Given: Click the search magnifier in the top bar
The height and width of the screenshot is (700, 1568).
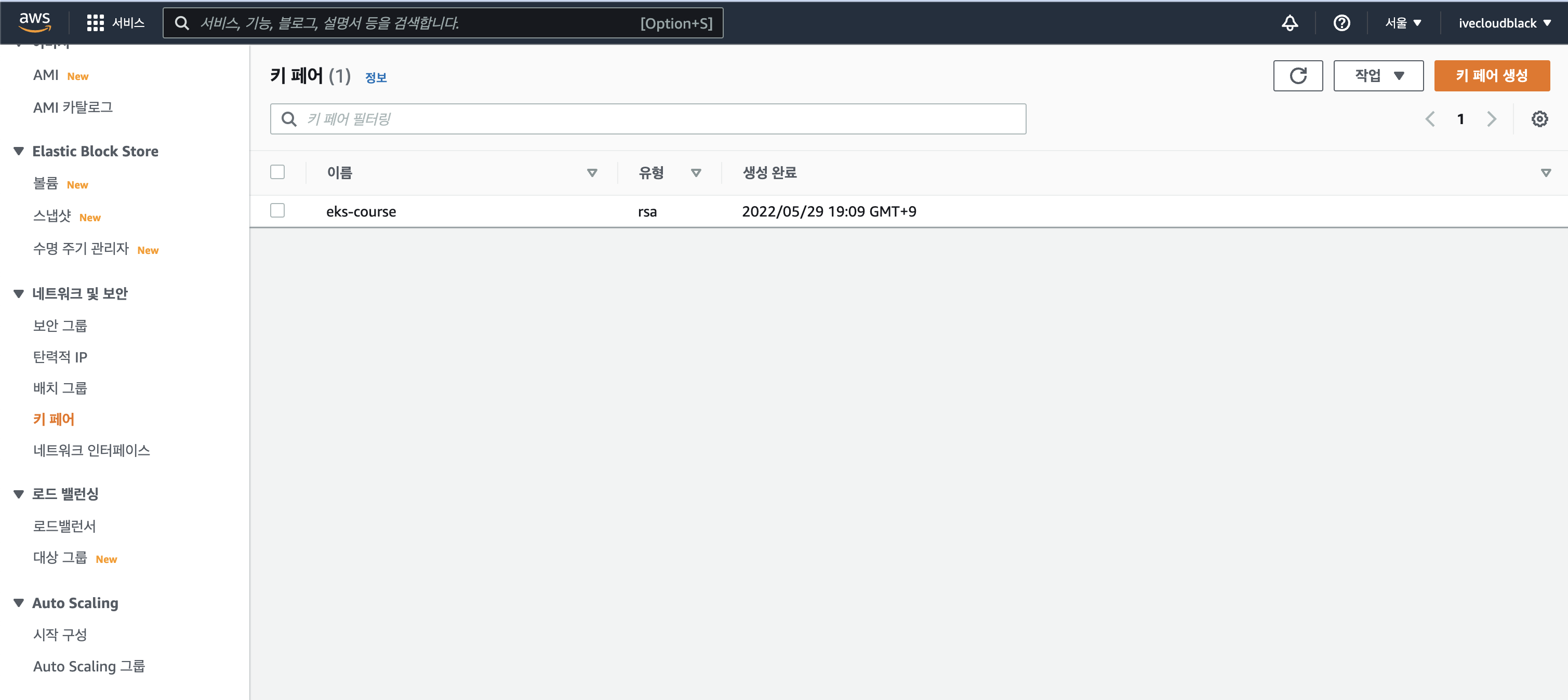Looking at the screenshot, I should (x=181, y=23).
